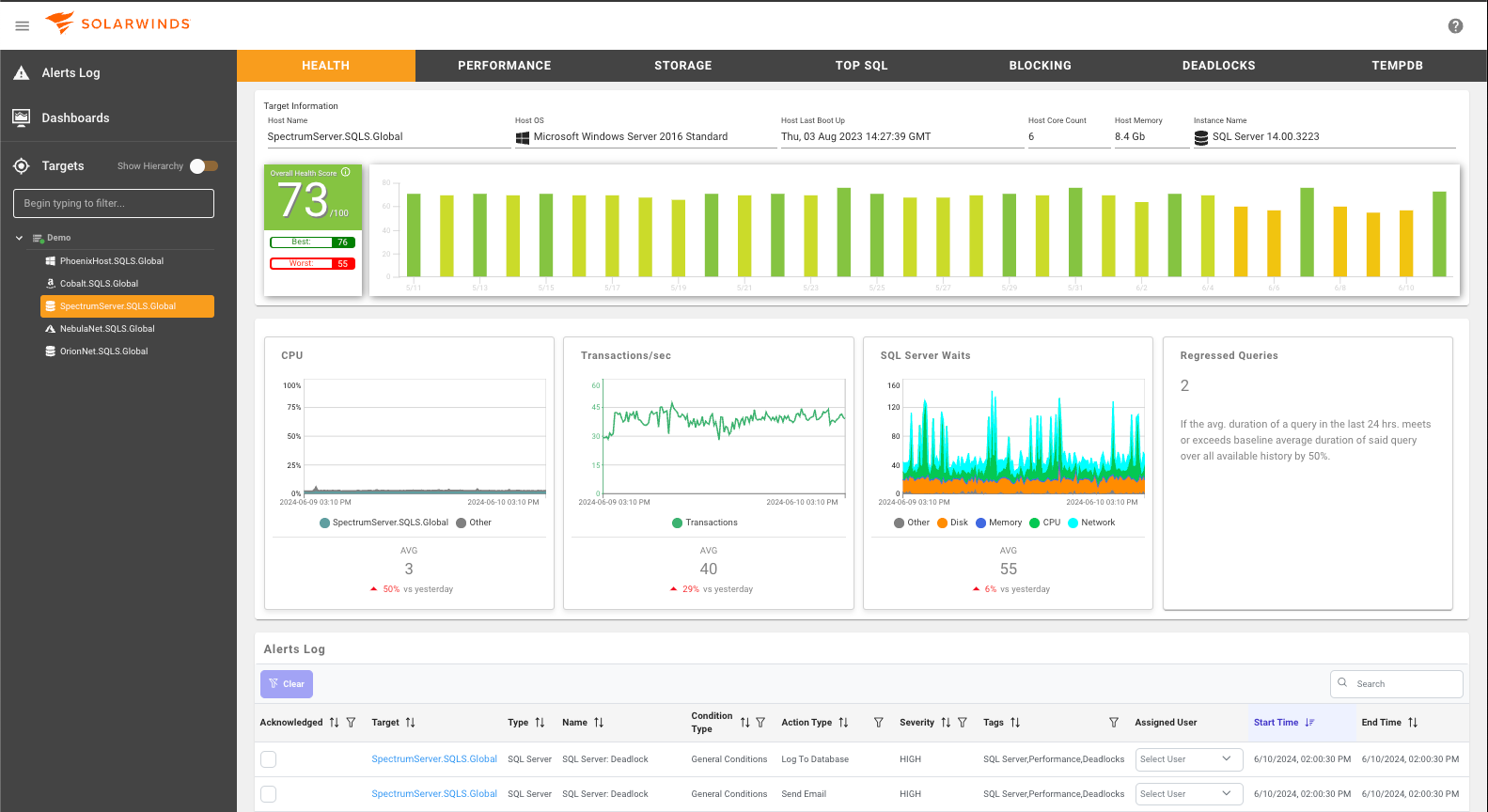
Task: Collapse the Demo group chevron
Action: coord(19,238)
